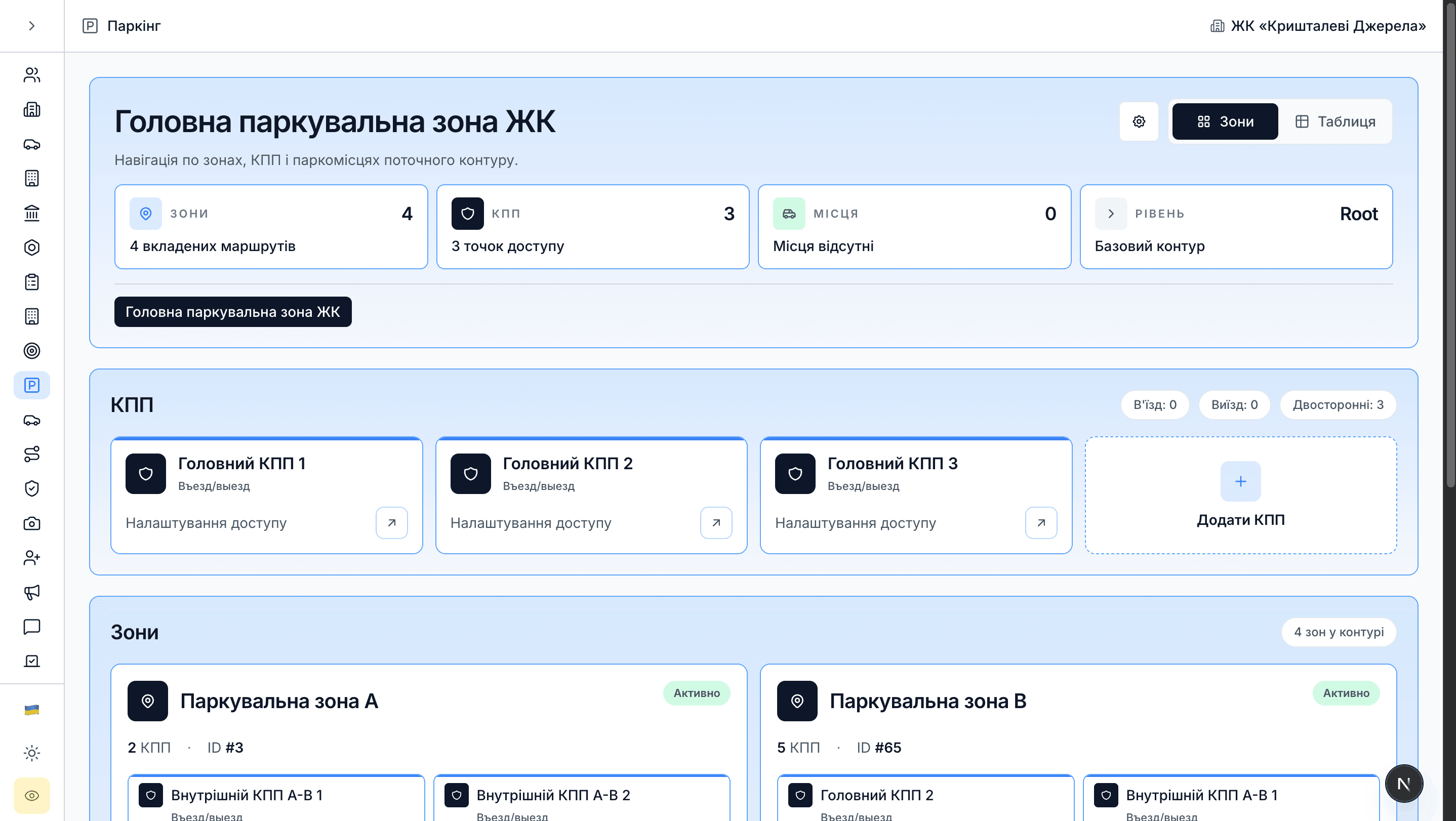1456x821 pixels.
Task: Click Головний КПП 2 title
Action: 568,463
